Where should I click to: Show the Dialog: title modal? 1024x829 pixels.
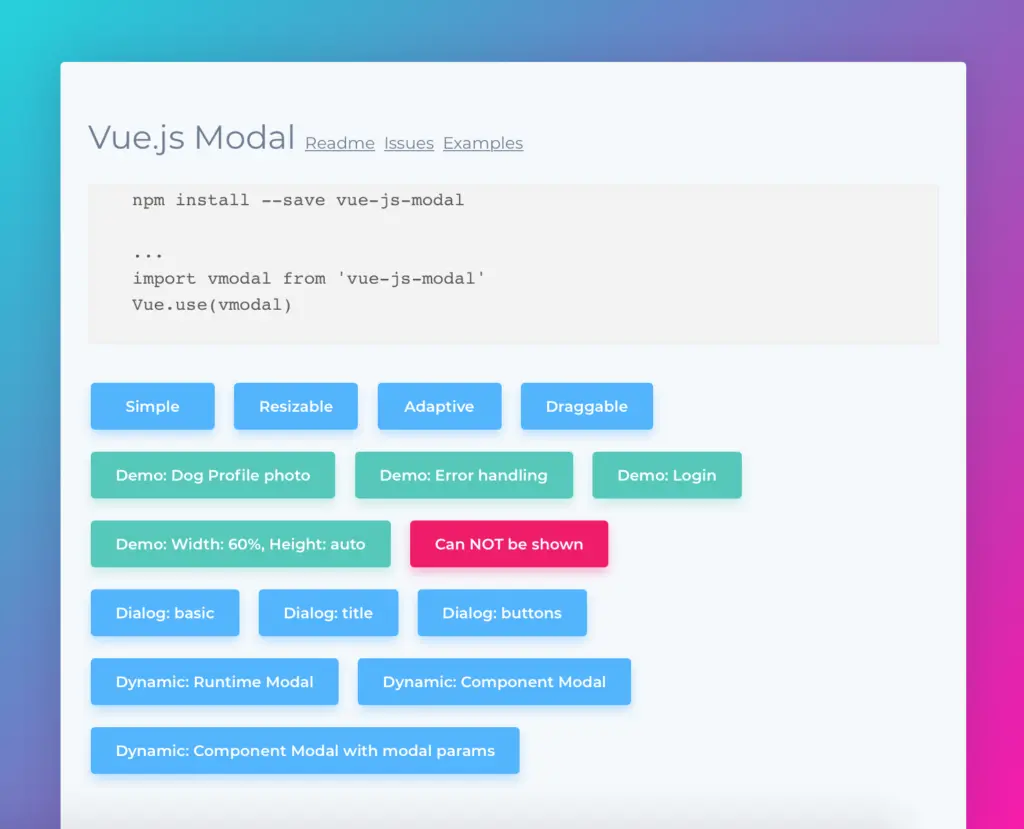point(328,613)
